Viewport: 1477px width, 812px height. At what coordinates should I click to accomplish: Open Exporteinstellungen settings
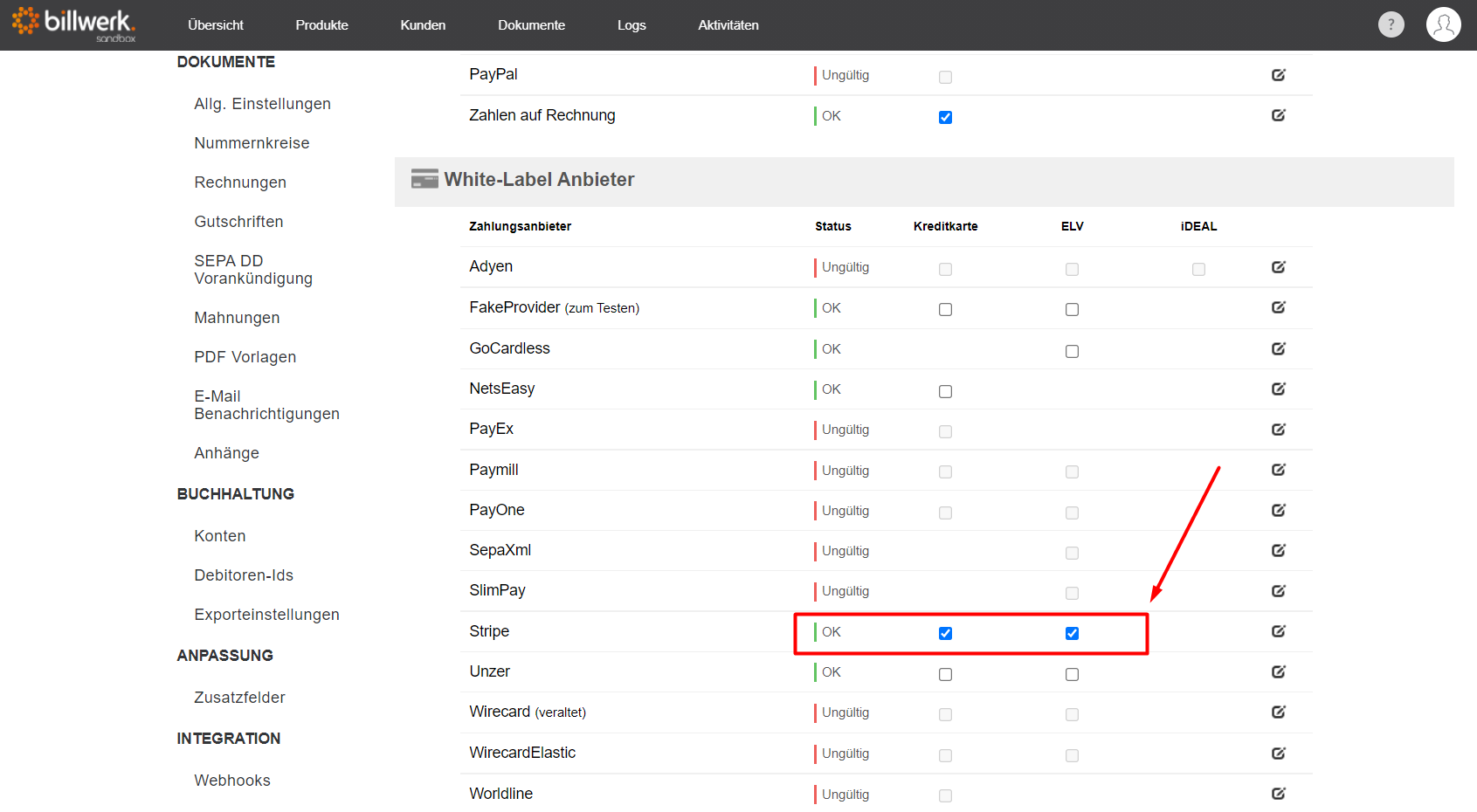tap(266, 615)
